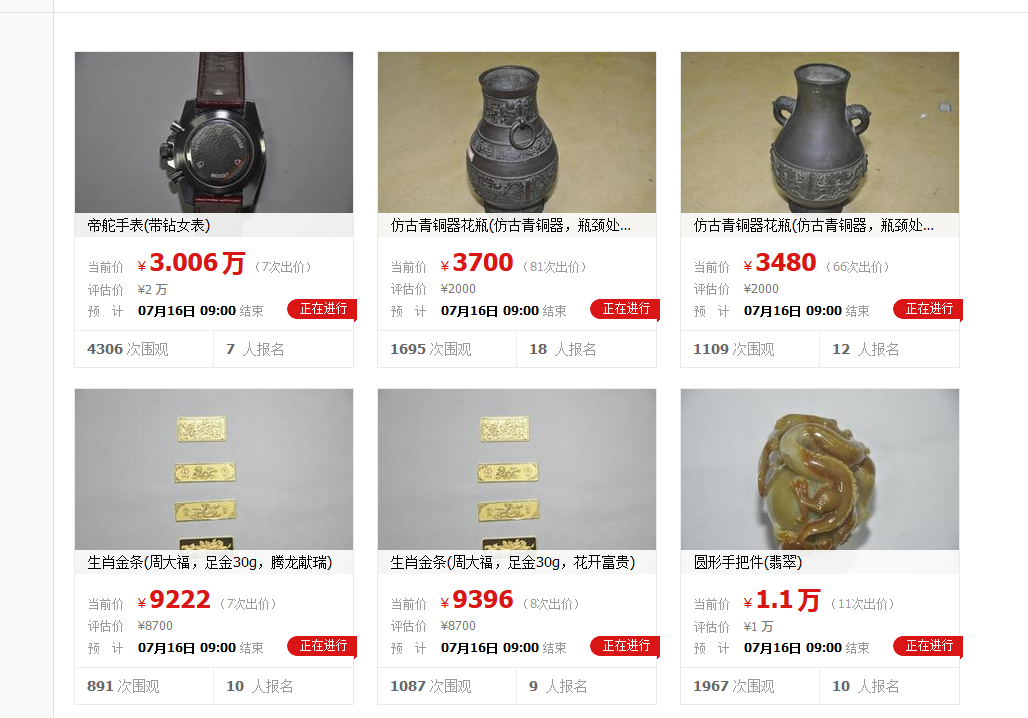
Task: Click the ¥3.006万 current price
Action: [191, 263]
